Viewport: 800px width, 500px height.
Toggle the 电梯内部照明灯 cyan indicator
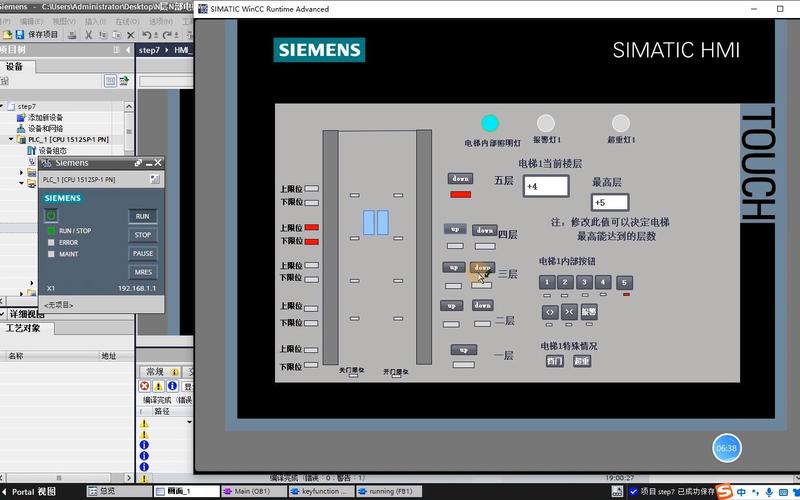(x=489, y=123)
